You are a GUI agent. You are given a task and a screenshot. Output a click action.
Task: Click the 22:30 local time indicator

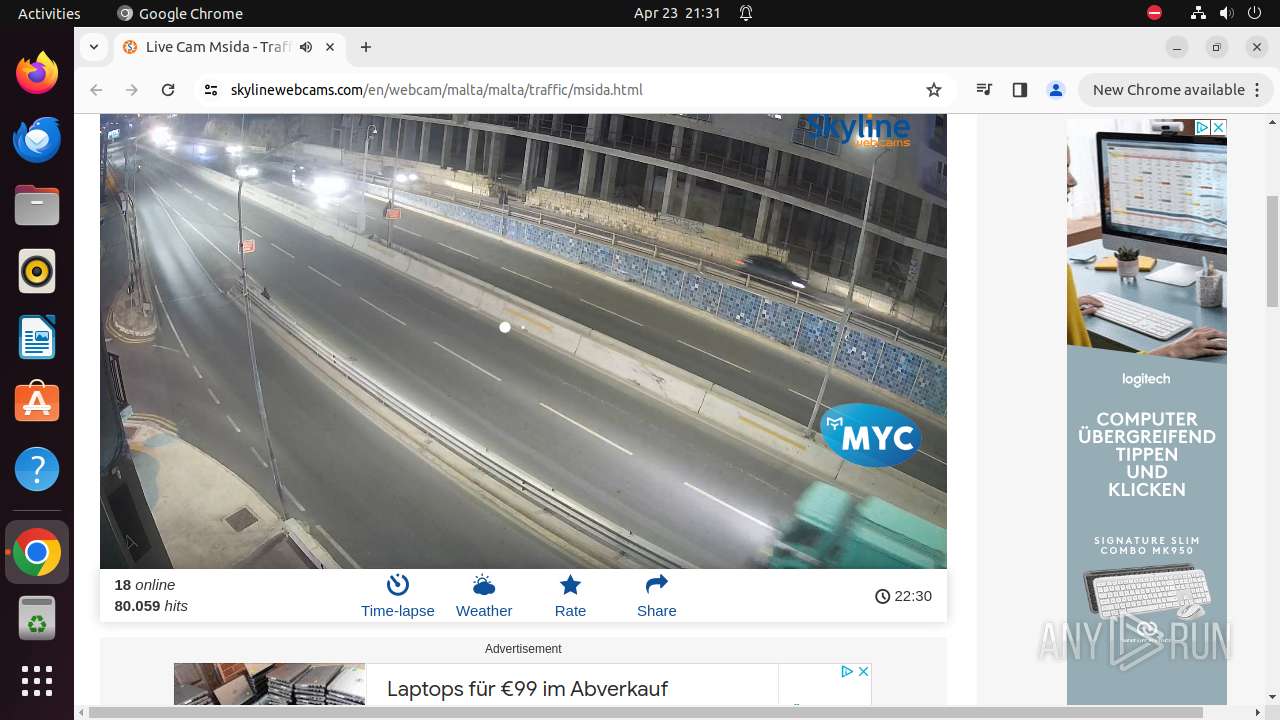tap(903, 596)
